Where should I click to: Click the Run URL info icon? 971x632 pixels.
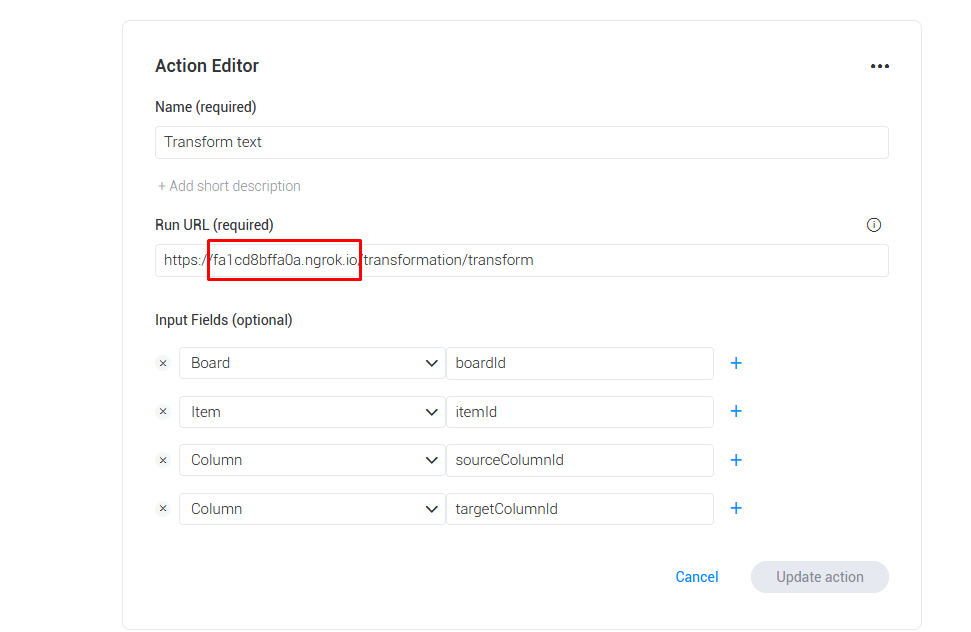tap(873, 225)
